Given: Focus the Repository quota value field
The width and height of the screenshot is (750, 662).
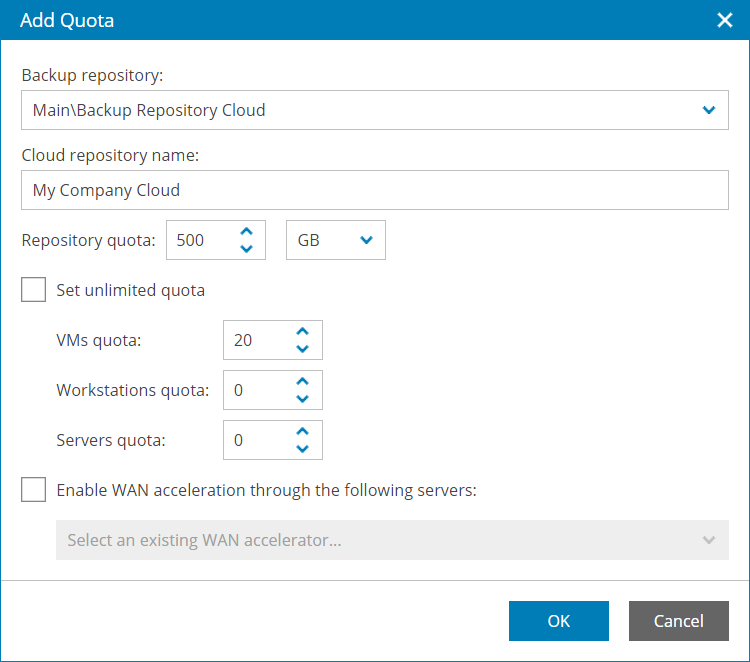Looking at the screenshot, I should pyautogui.click(x=198, y=240).
